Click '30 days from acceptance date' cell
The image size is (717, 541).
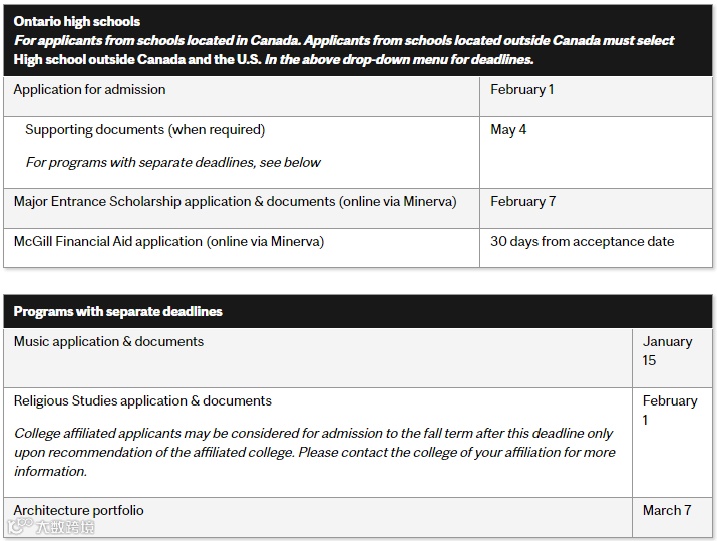[x=582, y=241]
